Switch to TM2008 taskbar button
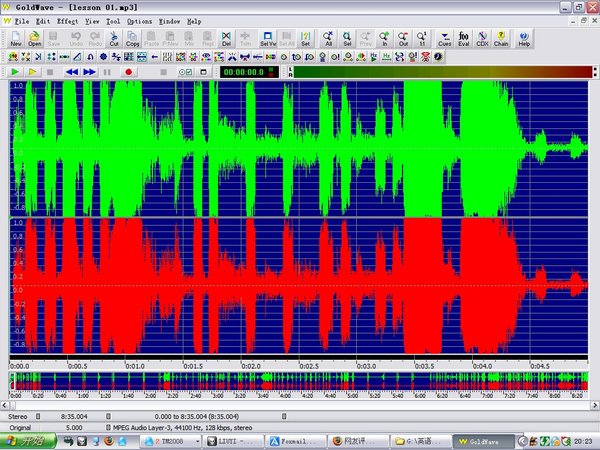This screenshot has width=600, height=450. [x=171, y=441]
